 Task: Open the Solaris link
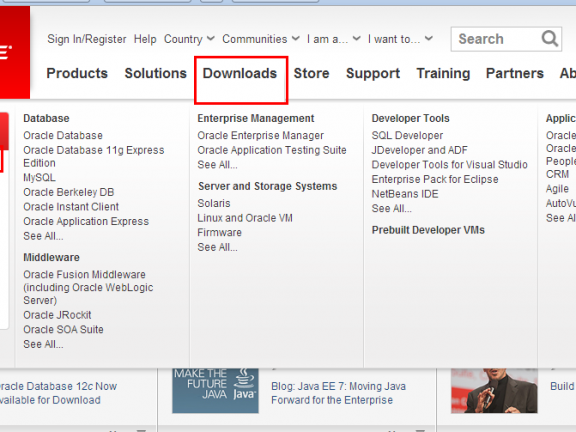coord(214,203)
